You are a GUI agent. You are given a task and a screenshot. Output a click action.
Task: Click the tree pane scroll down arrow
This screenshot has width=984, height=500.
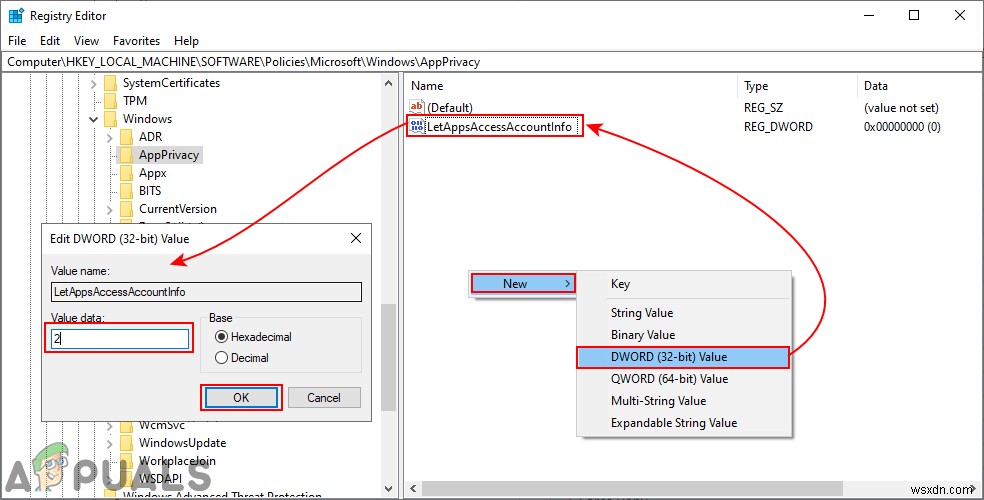coord(388,488)
